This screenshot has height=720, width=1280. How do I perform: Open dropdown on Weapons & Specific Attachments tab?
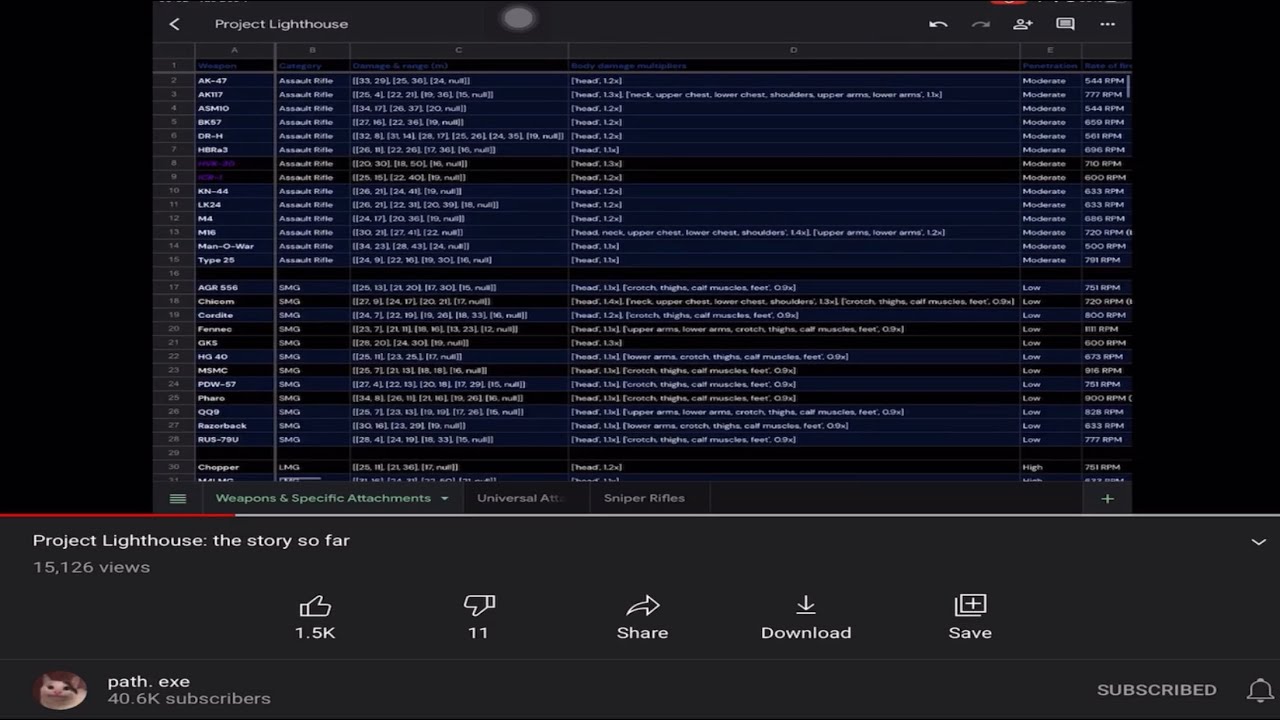coord(444,498)
